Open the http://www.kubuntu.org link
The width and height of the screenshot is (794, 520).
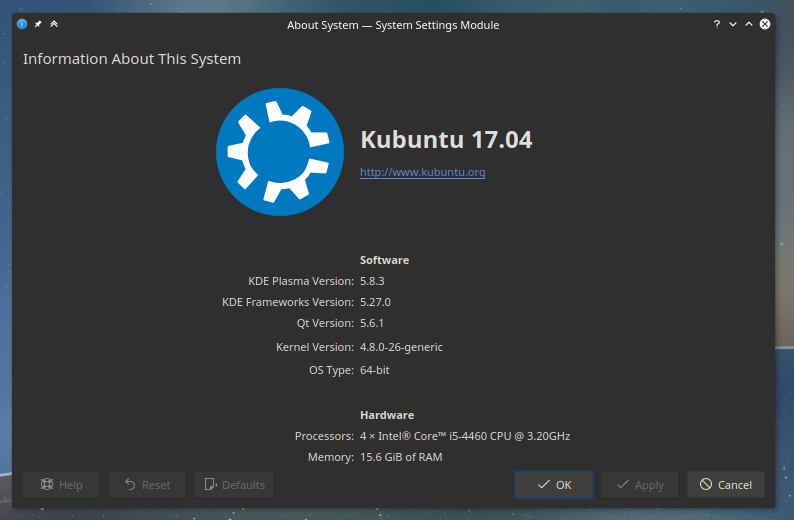click(422, 172)
